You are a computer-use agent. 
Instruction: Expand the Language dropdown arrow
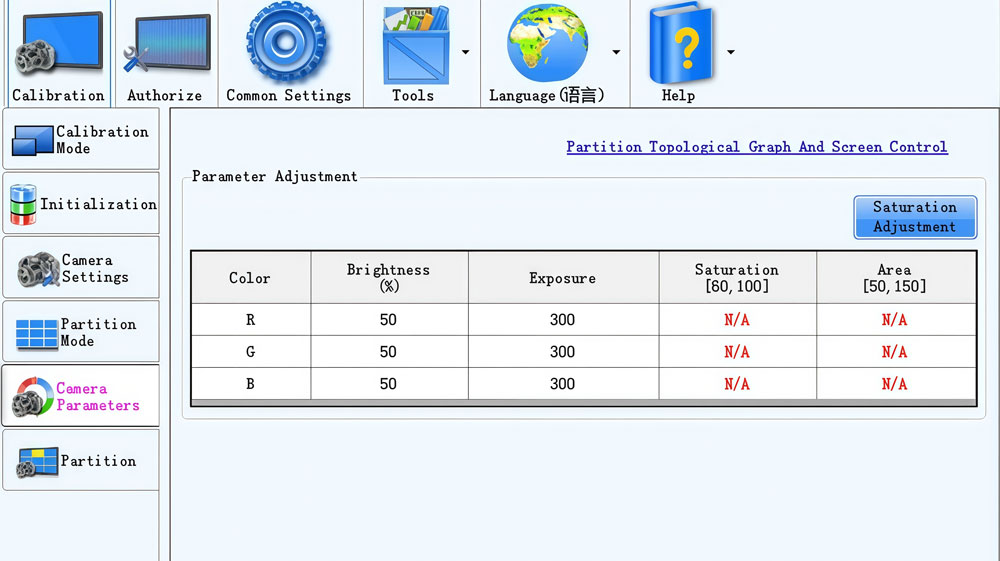tap(616, 52)
